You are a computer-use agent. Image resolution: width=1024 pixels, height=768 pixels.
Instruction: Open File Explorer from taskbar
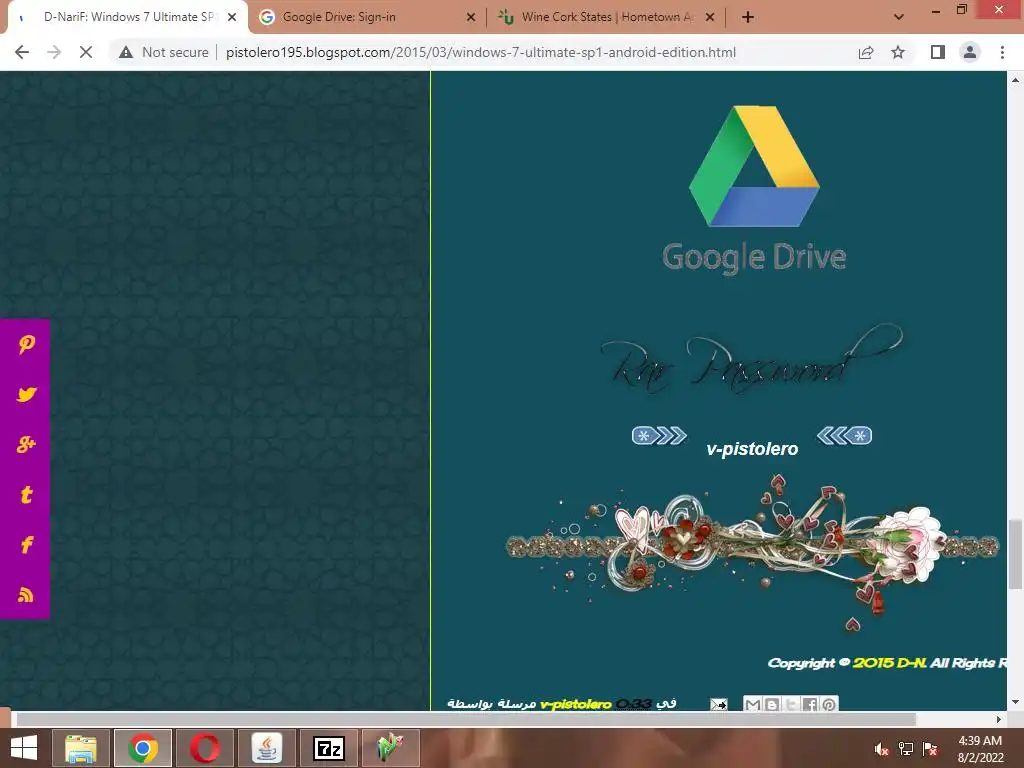(81, 748)
